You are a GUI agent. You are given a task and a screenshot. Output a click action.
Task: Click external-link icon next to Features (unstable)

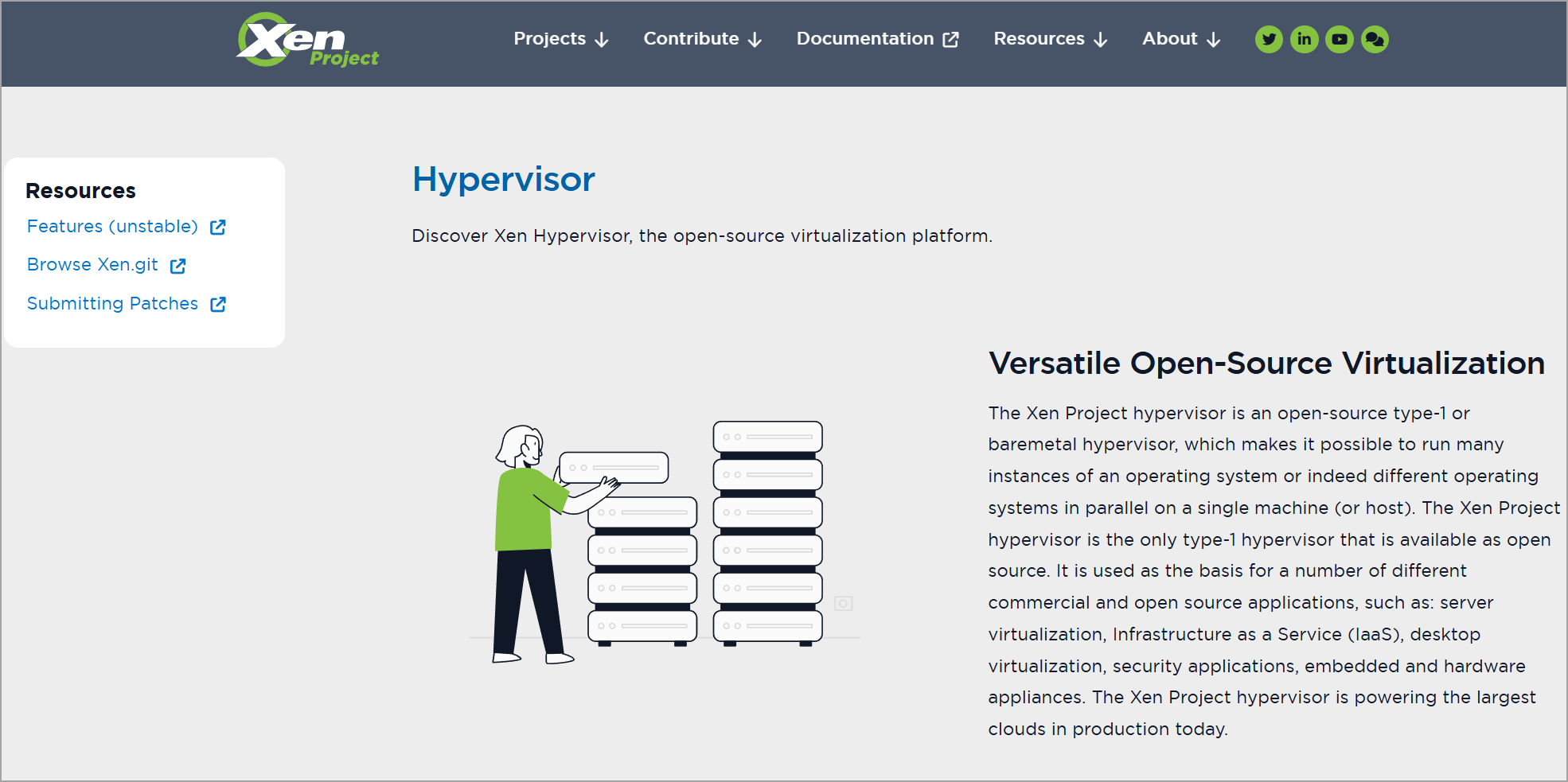218,228
